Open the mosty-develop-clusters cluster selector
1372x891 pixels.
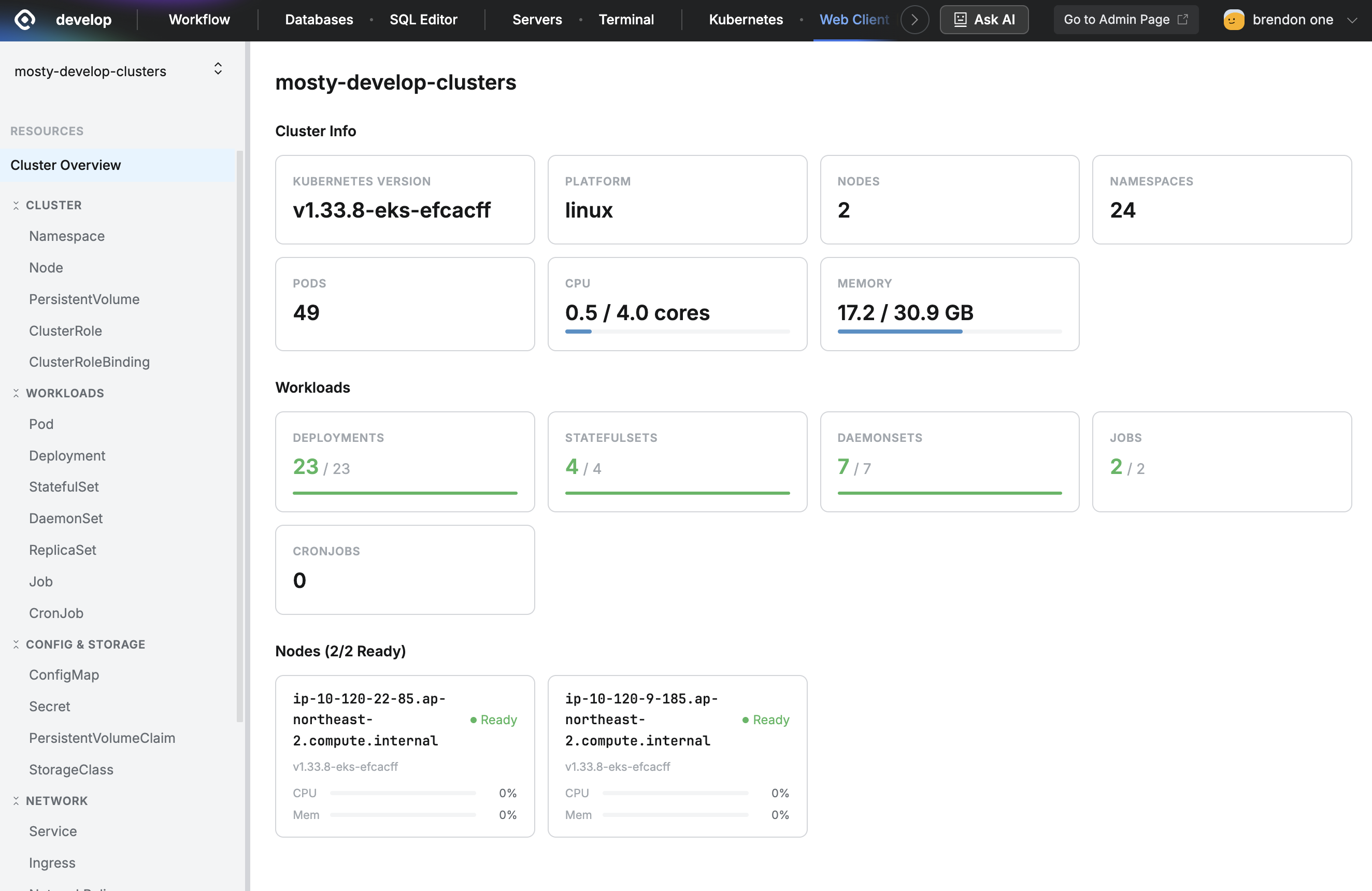click(119, 70)
